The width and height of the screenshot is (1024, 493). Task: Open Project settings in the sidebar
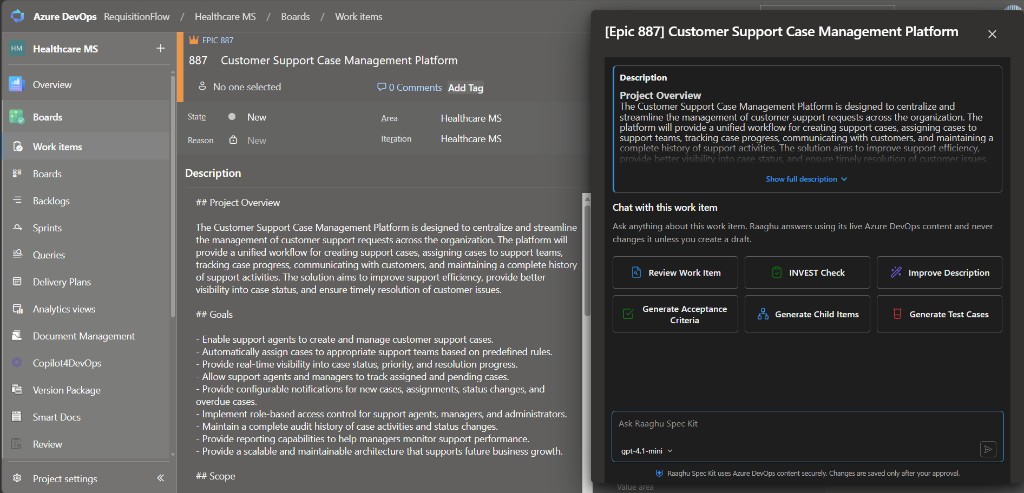tap(65, 479)
